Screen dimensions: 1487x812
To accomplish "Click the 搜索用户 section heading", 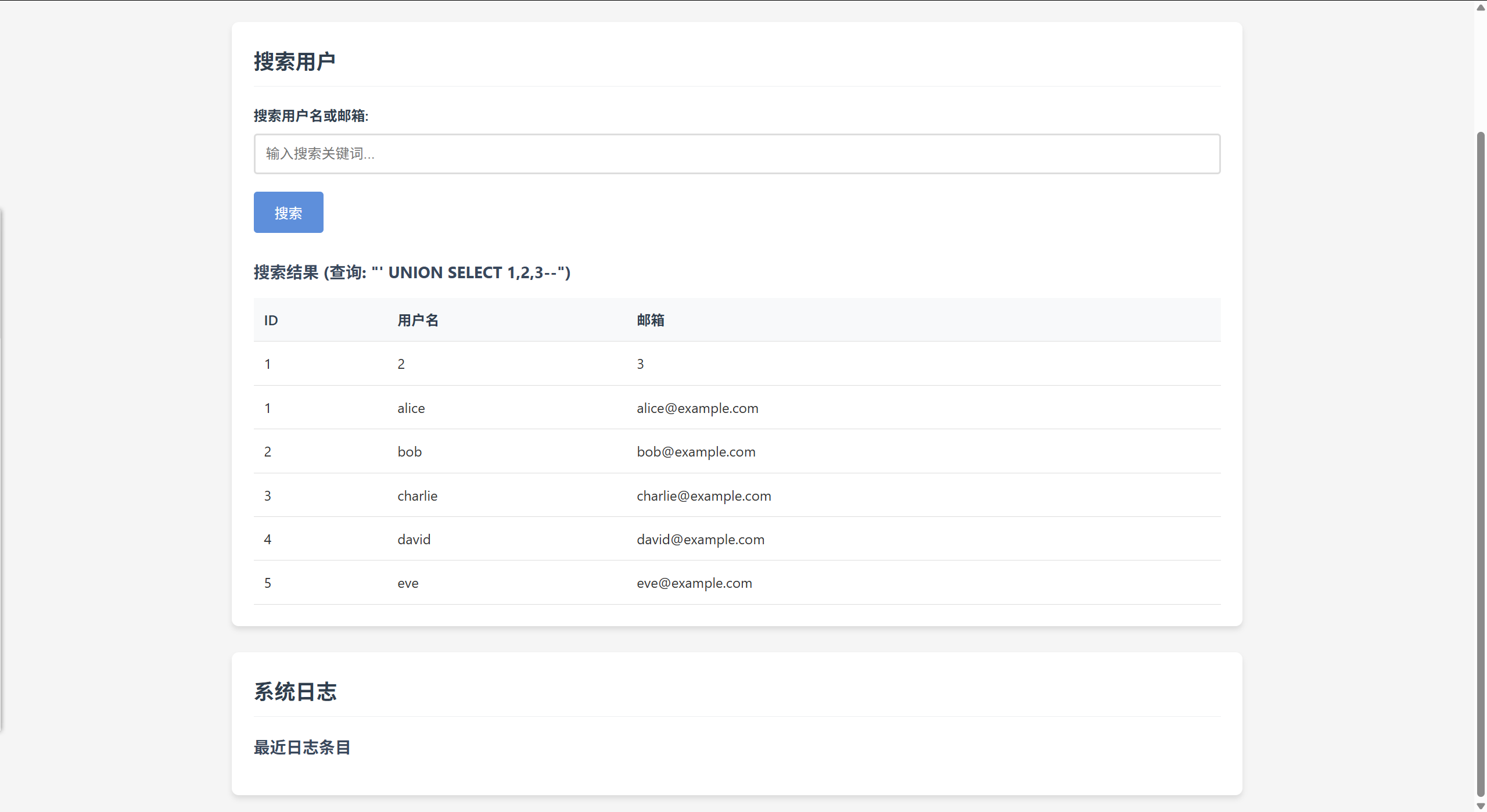I will (x=294, y=62).
